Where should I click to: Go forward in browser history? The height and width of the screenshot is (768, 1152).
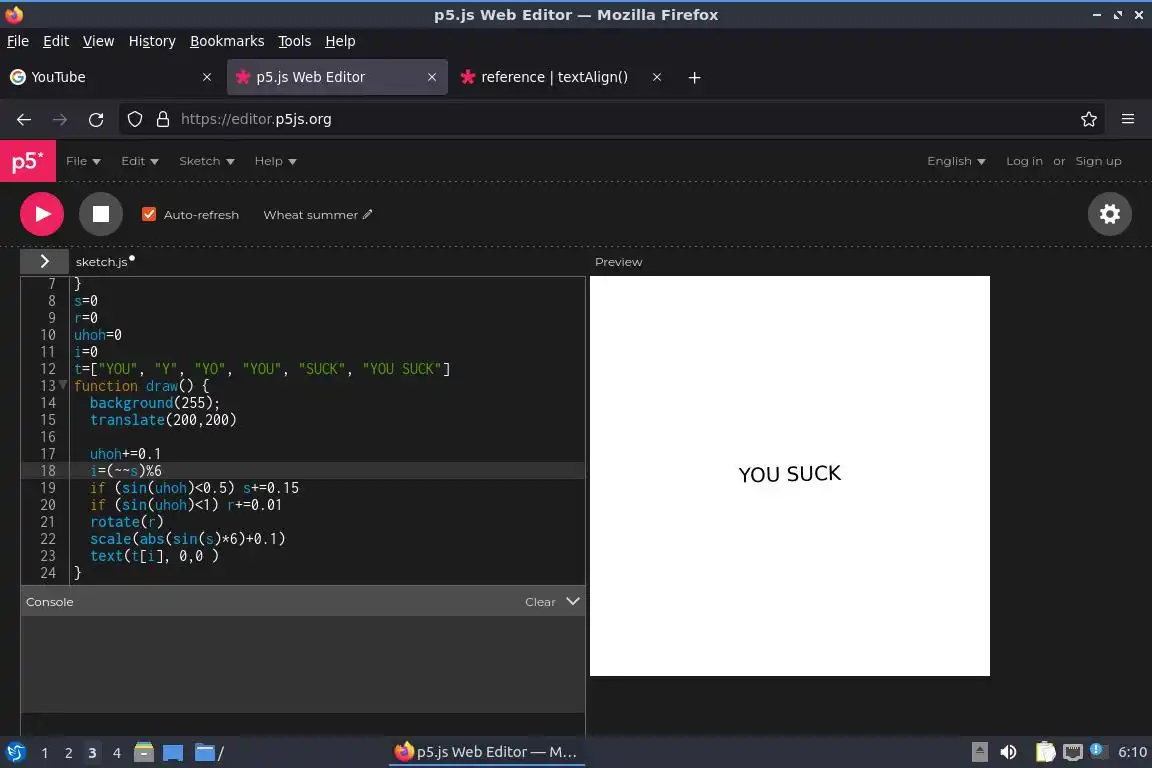[60, 119]
